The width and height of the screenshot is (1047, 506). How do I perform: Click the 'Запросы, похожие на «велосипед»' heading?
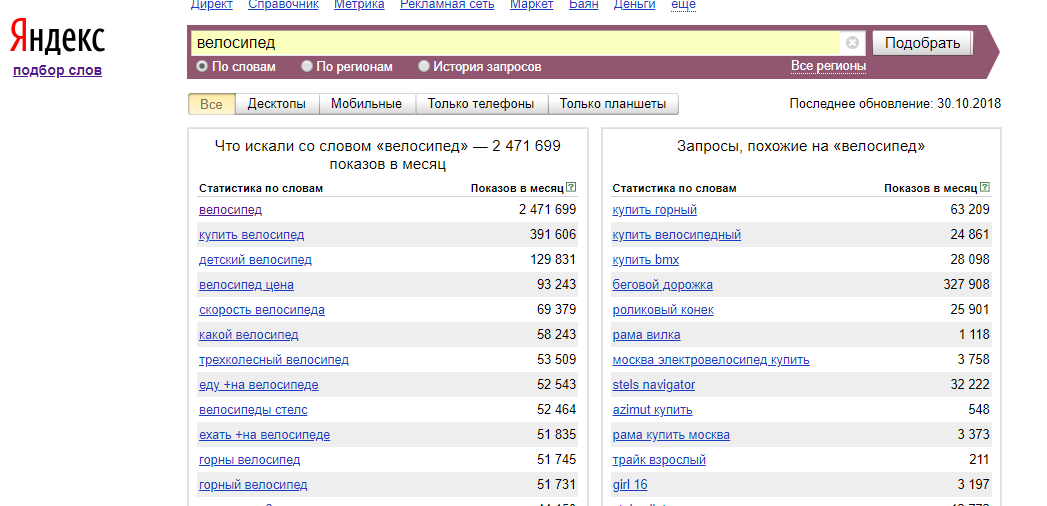coord(801,146)
